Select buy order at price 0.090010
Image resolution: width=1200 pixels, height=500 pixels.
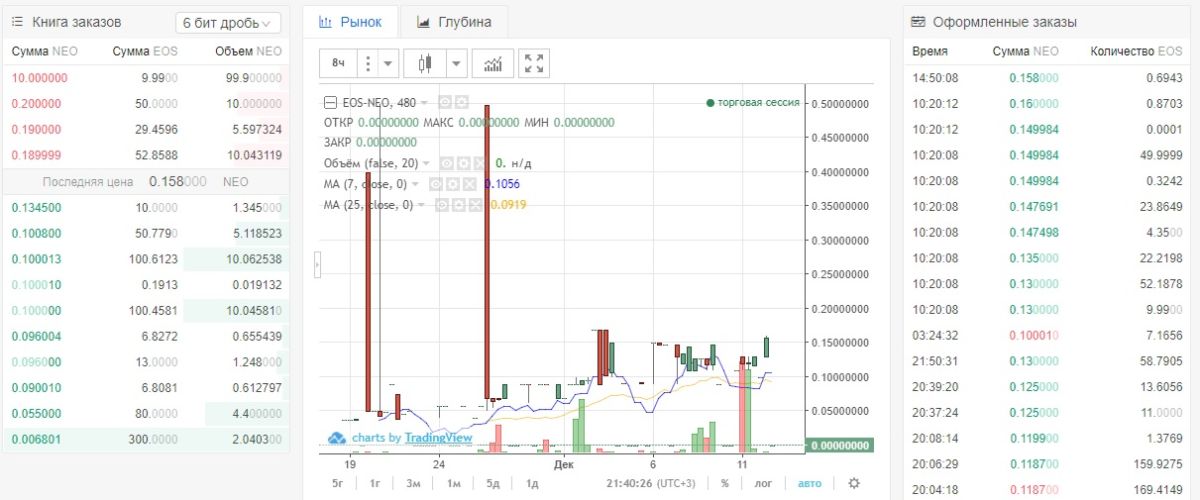[146, 387]
